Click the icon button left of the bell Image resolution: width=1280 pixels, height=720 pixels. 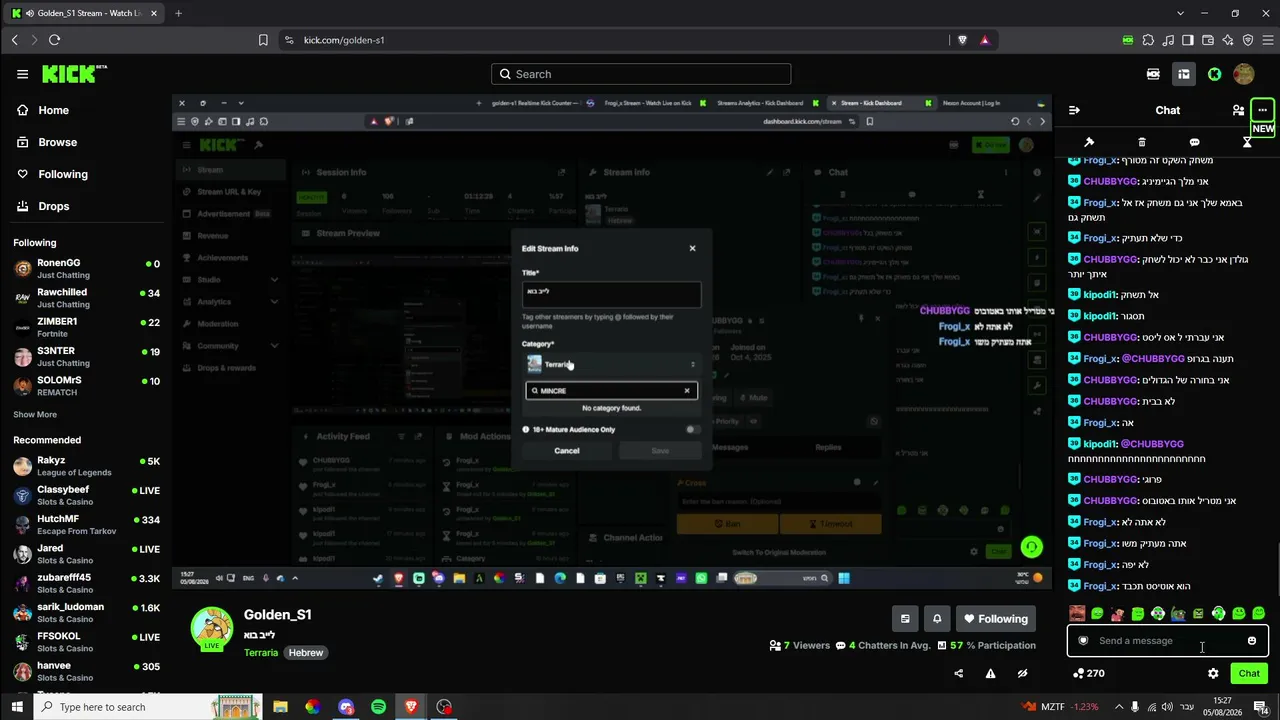click(905, 619)
